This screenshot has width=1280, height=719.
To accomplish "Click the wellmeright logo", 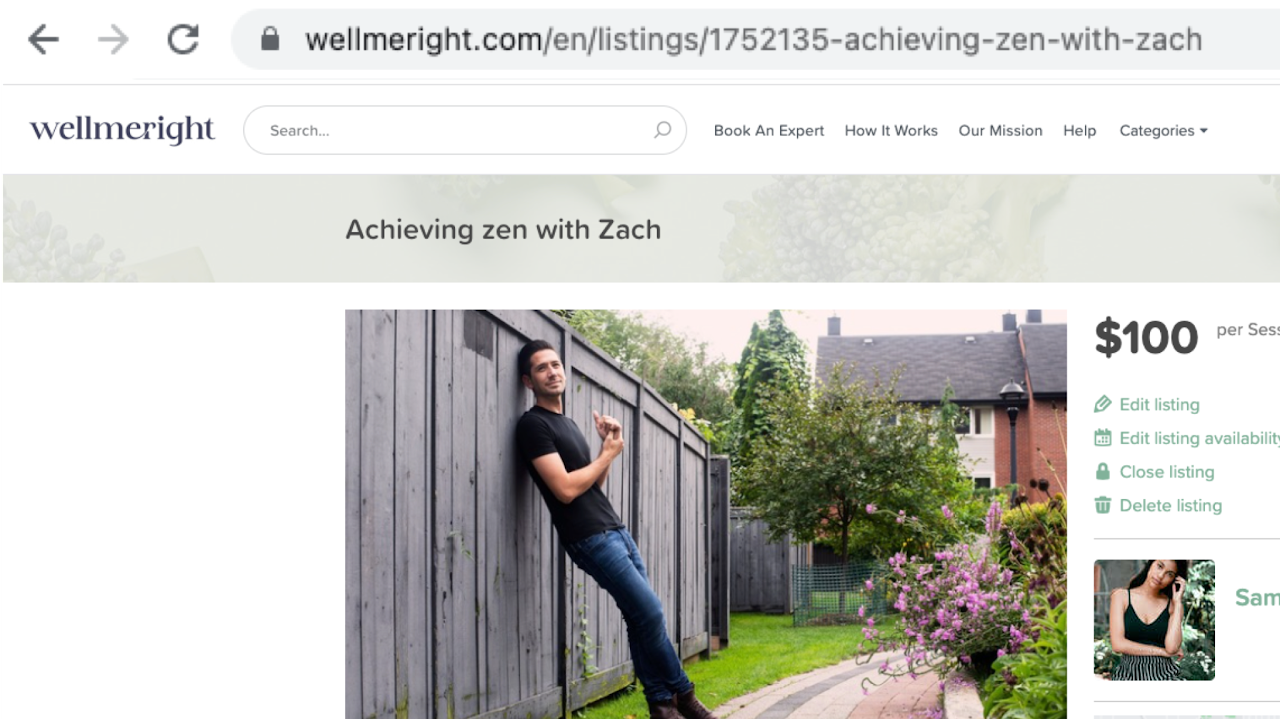I will click(x=122, y=130).
